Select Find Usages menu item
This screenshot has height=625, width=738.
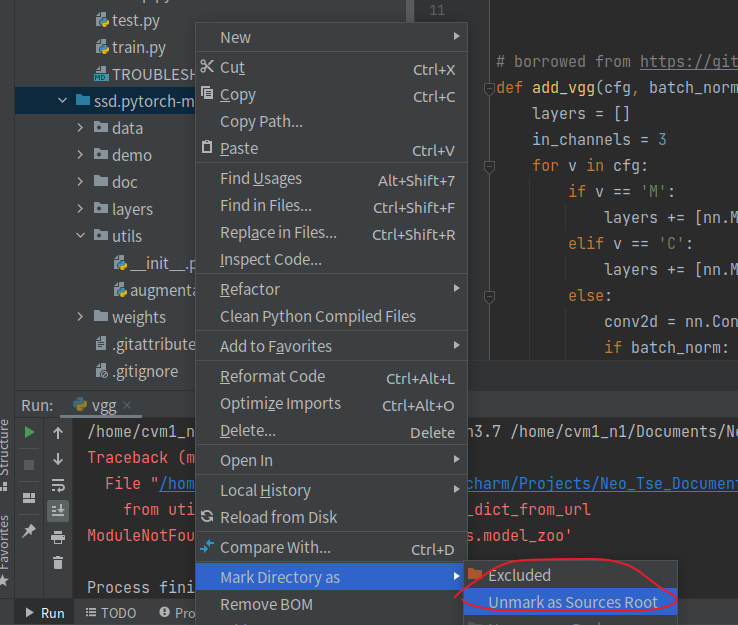tap(331, 179)
